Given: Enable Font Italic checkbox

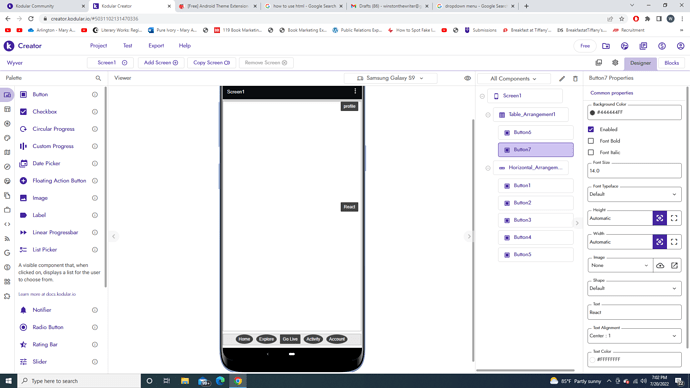Looking at the screenshot, I should pyautogui.click(x=591, y=152).
